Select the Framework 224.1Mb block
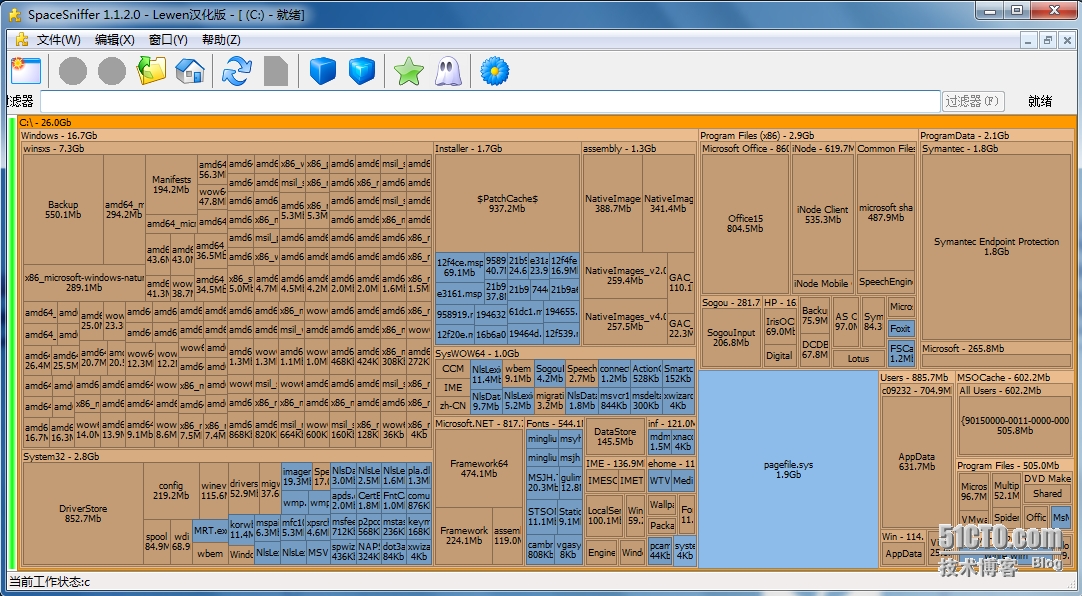 (464, 536)
